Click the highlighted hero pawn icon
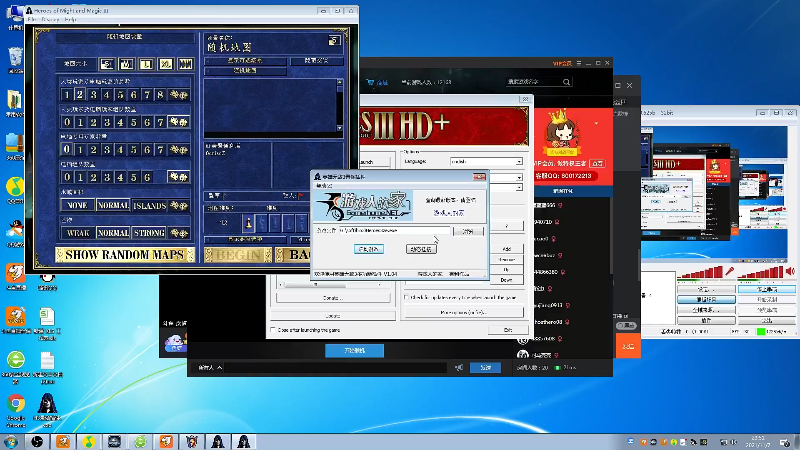This screenshot has width=800, height=450. 248,223
